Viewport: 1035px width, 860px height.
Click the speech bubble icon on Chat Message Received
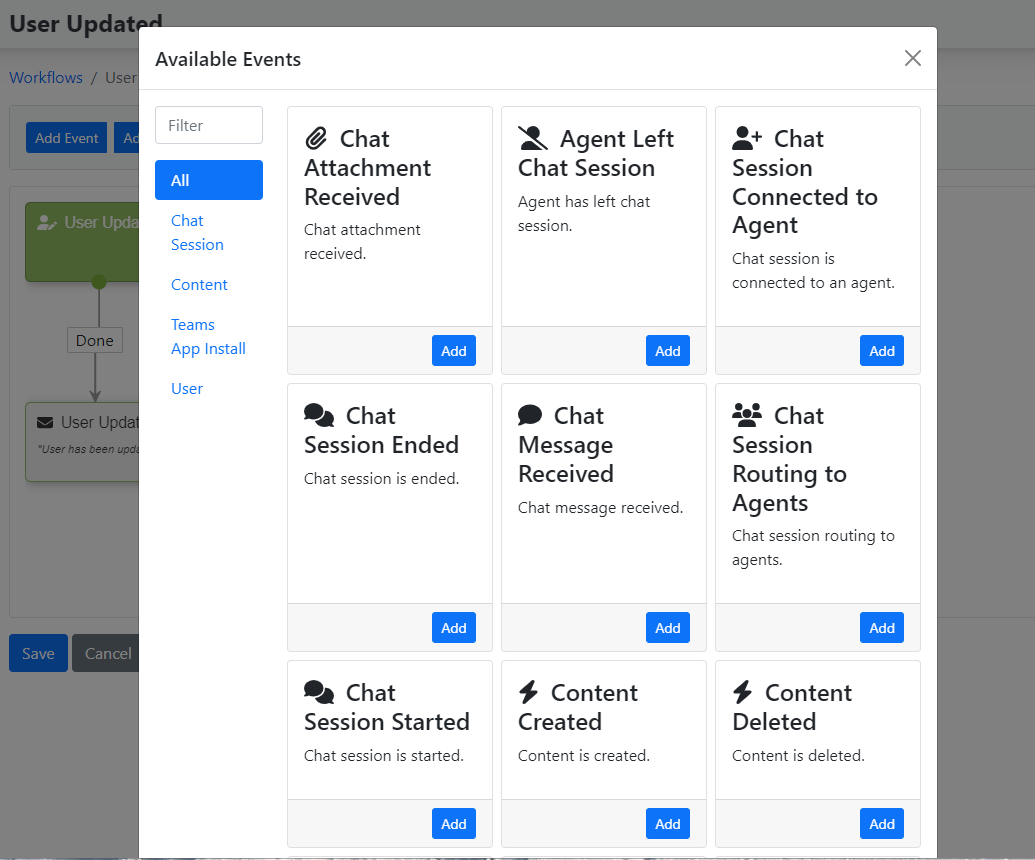click(530, 415)
